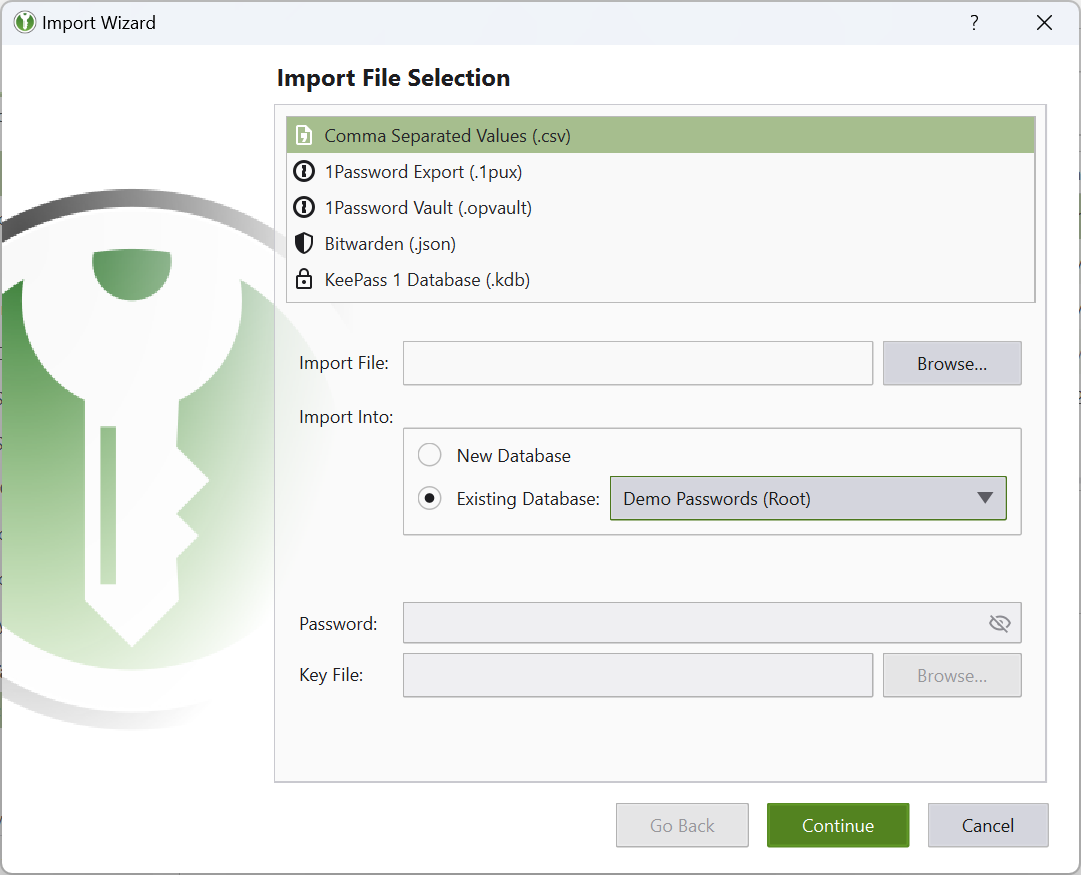Screen dimensions: 1081x875
Task: Continue to the next wizard step
Action: coord(838,825)
